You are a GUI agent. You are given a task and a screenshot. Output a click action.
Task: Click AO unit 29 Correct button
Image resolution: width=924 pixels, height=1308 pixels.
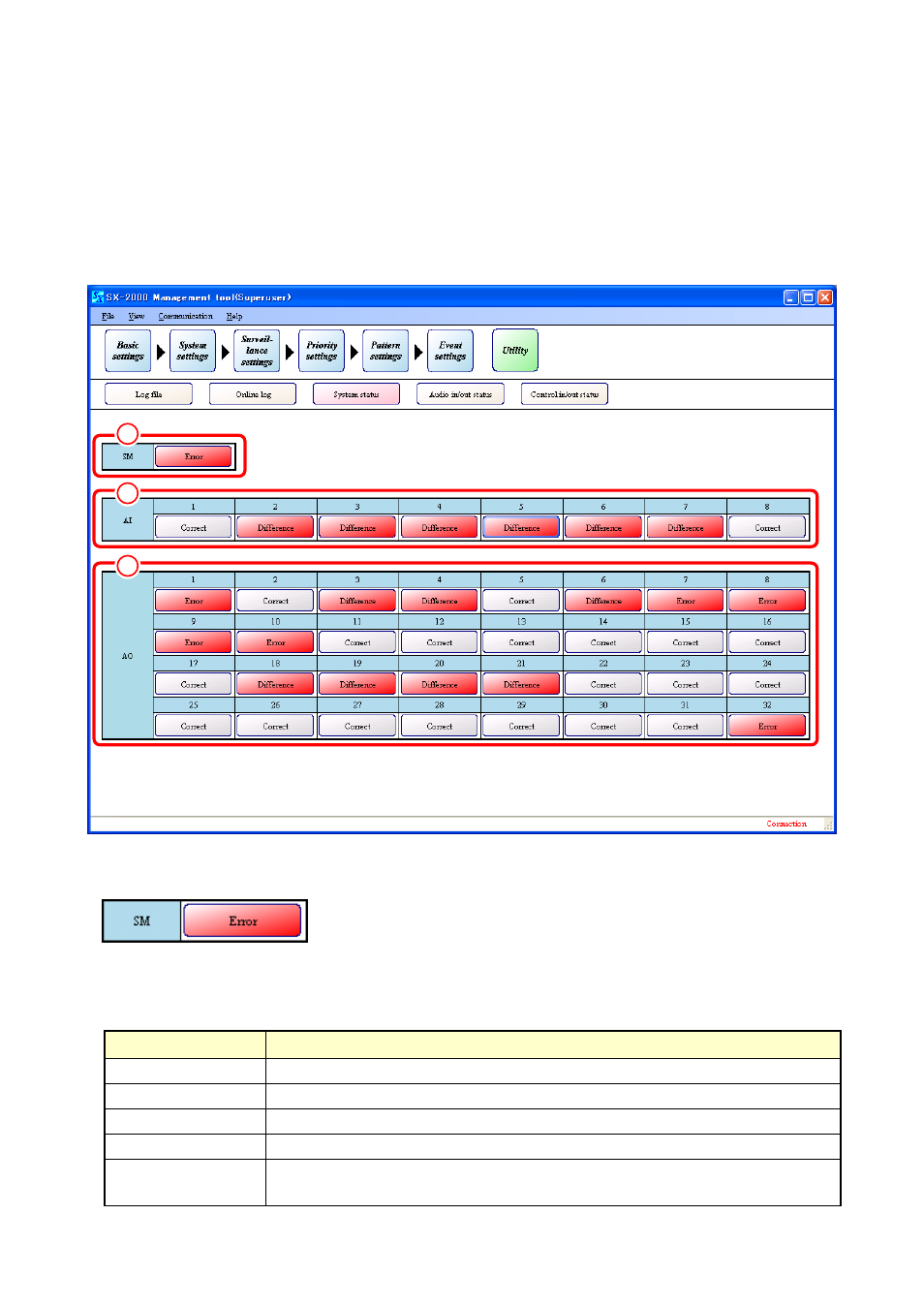pos(521,726)
